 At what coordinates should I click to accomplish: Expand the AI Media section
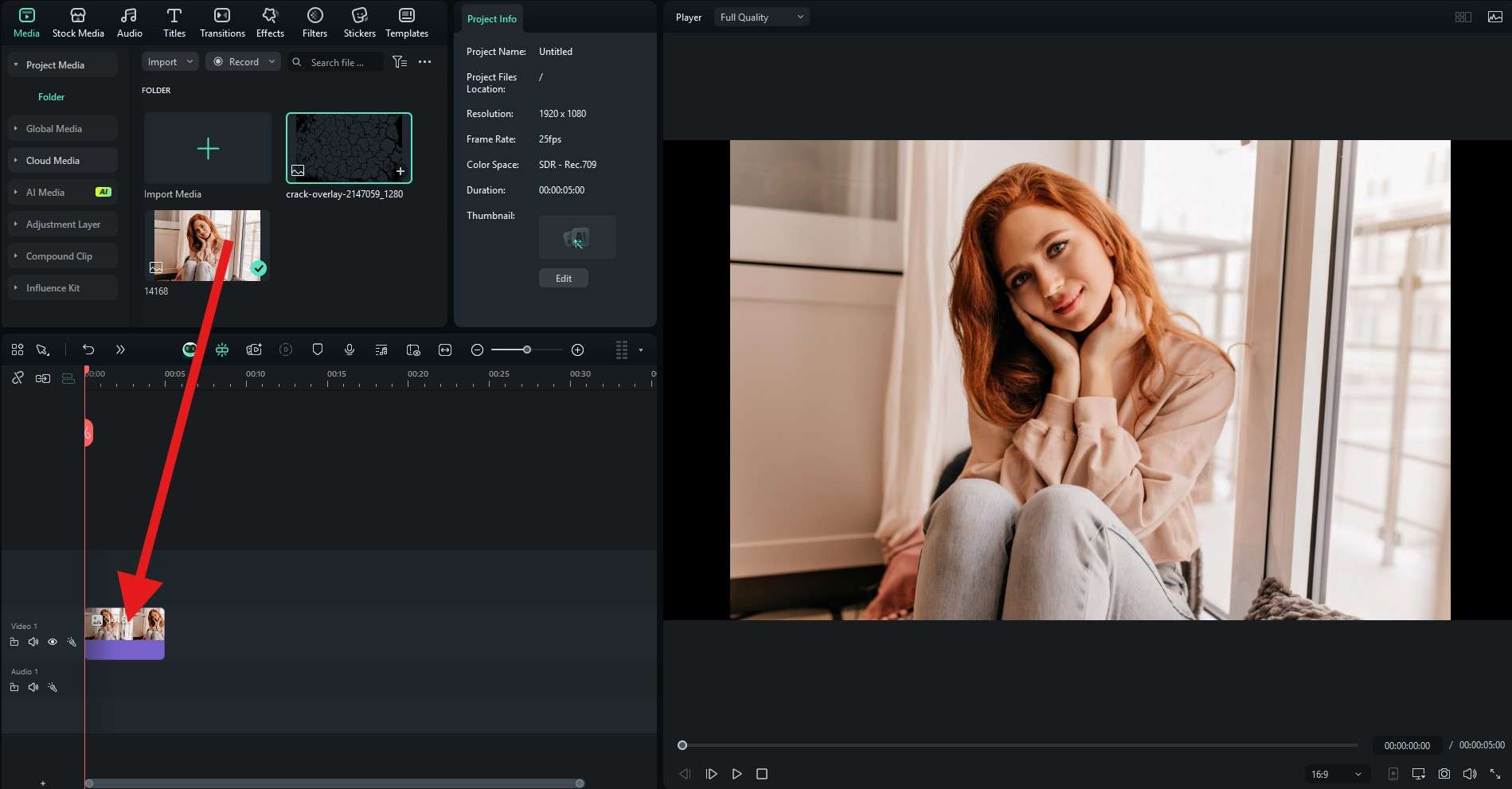click(x=63, y=192)
